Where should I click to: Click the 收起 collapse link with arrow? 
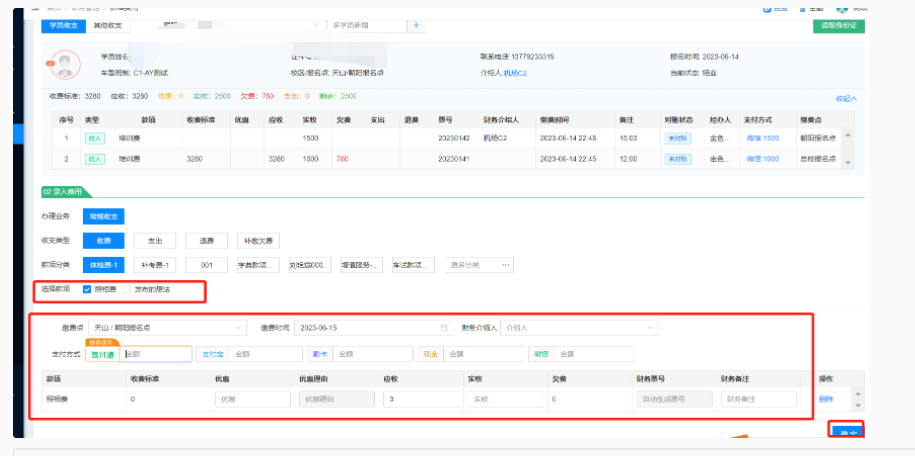846,98
